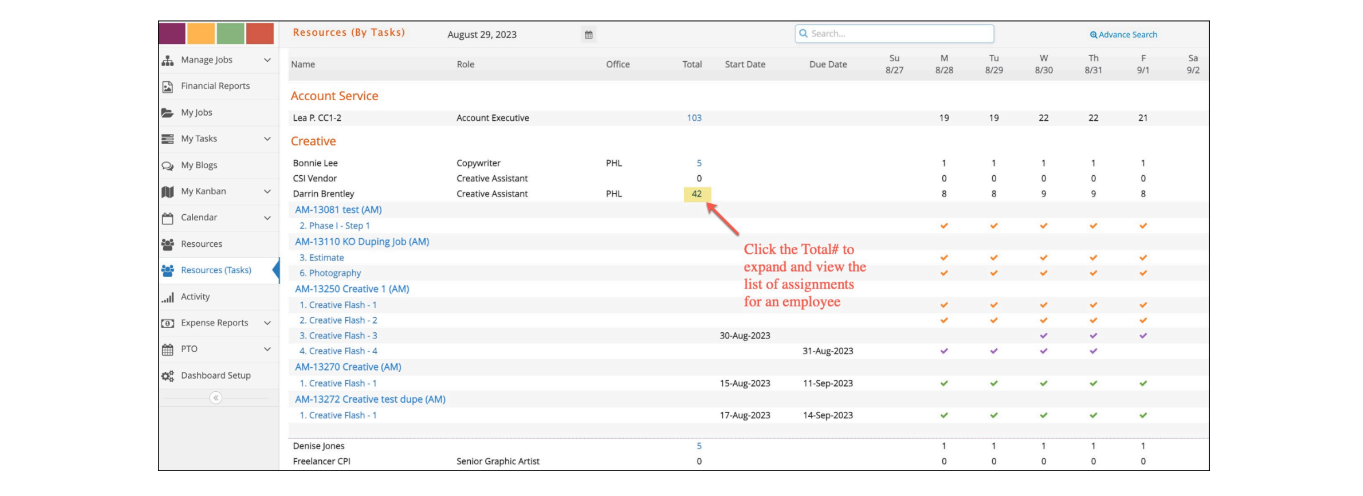Click the Resources people icon
The image size is (1363, 496).
coord(168,244)
